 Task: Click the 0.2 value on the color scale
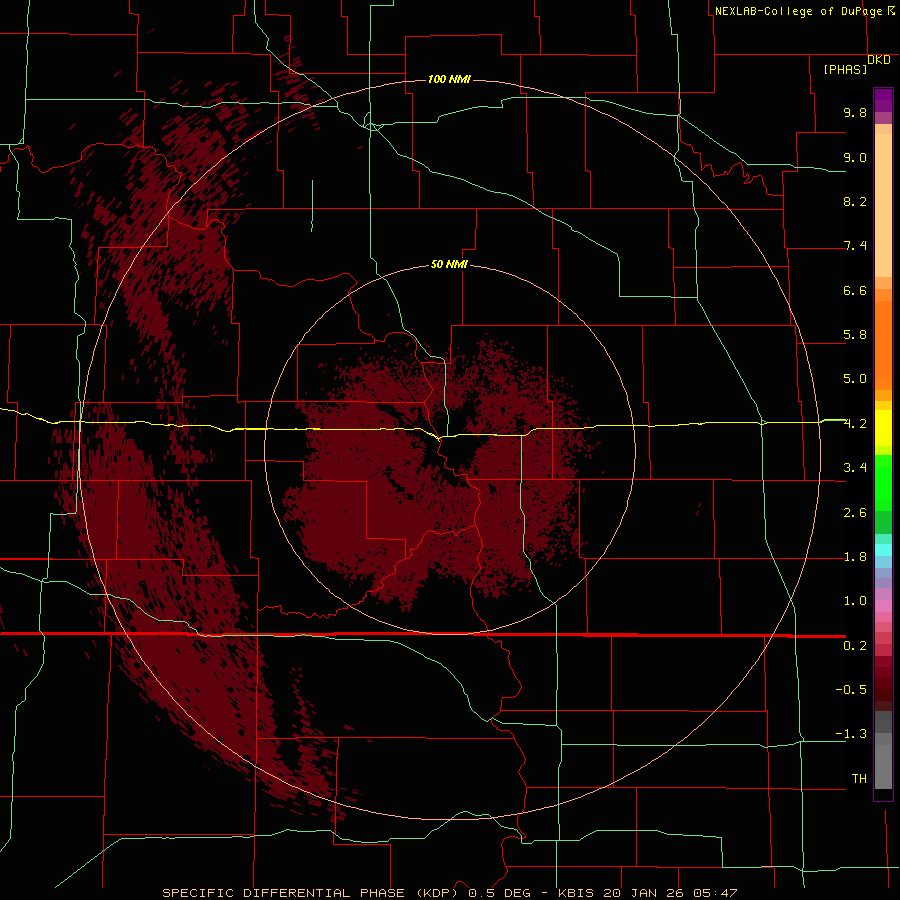pos(855,646)
